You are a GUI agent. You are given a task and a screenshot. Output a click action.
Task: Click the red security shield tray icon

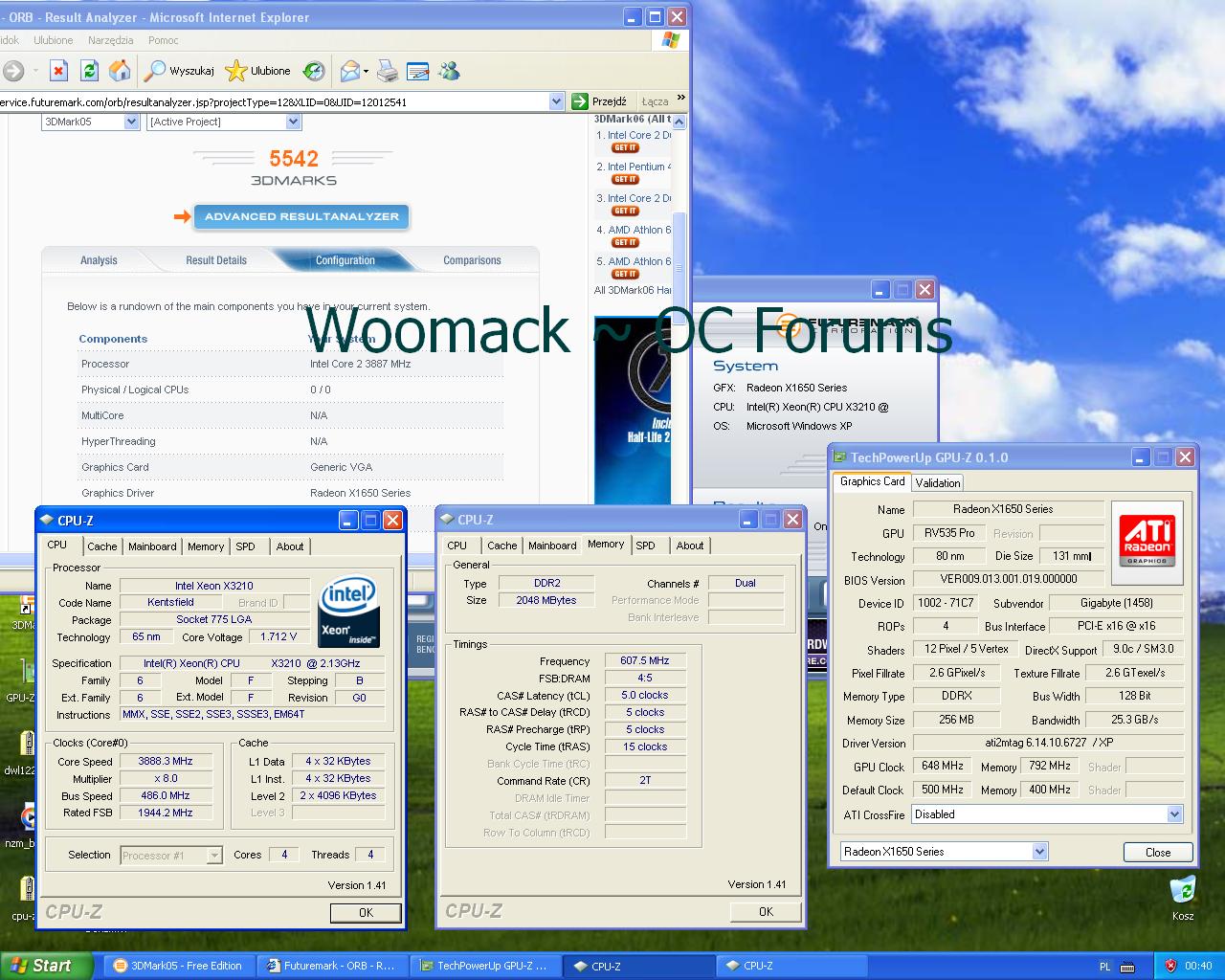tap(1170, 966)
